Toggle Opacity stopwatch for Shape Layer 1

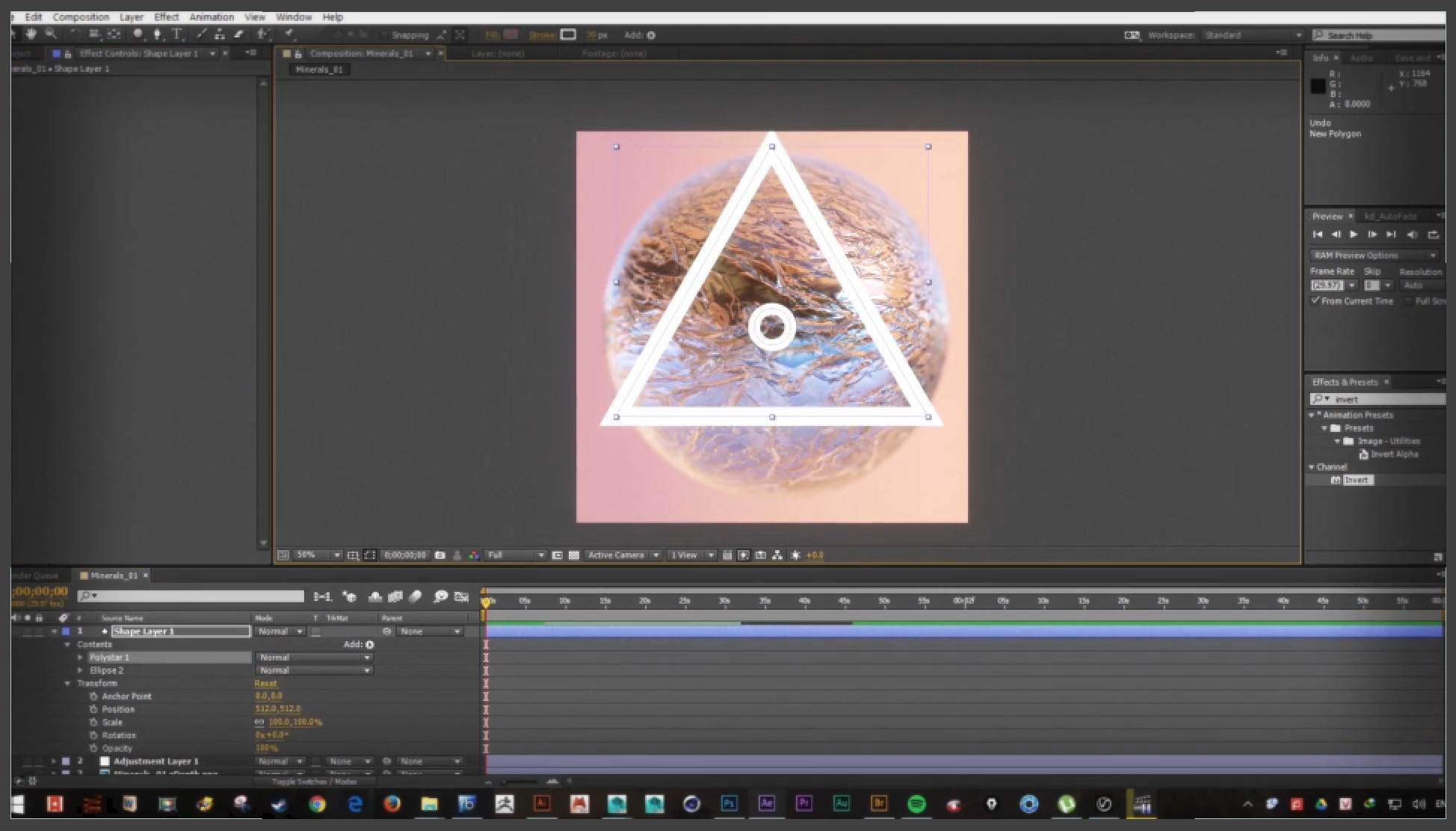(x=93, y=748)
